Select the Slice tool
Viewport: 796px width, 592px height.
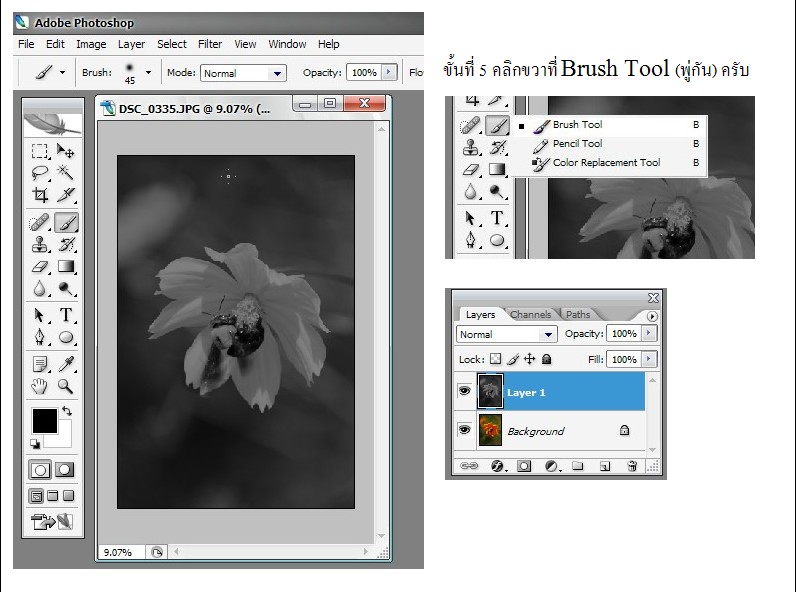[66, 194]
